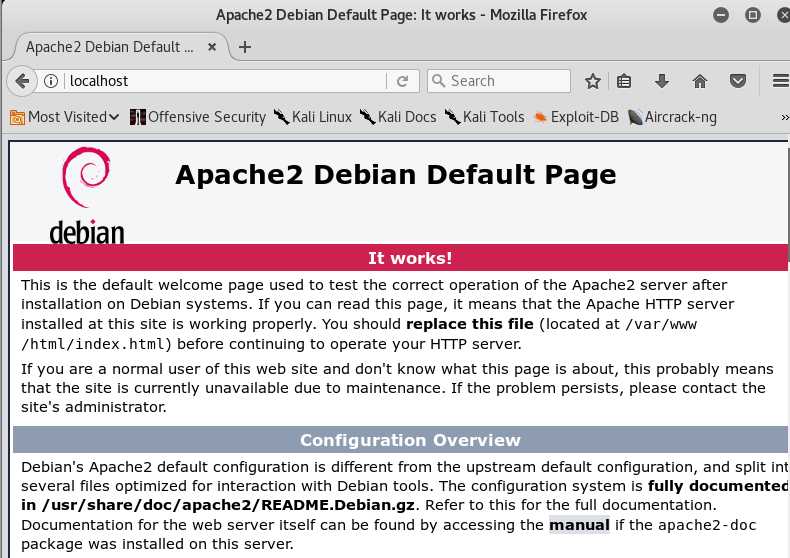790x558 pixels.
Task: Open the Offensive Security bookmark
Action: [198, 117]
